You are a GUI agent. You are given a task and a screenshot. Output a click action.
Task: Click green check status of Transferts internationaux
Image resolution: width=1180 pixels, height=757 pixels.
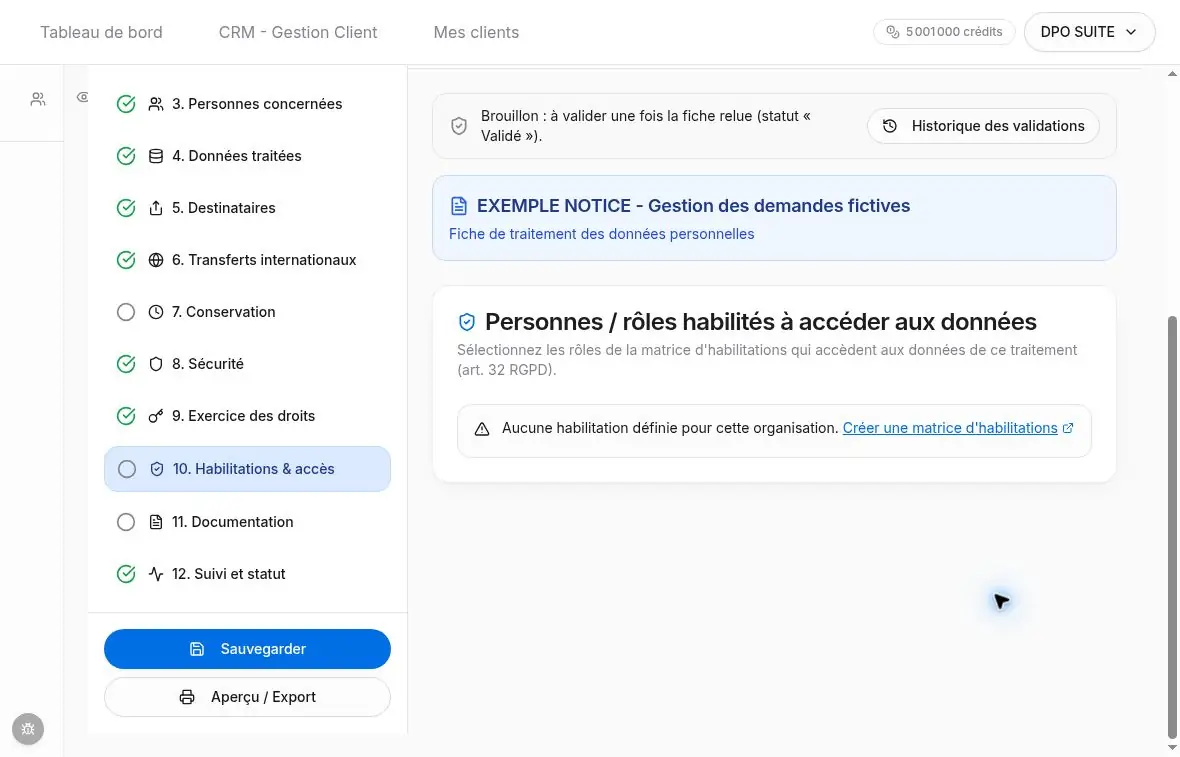pos(126,260)
